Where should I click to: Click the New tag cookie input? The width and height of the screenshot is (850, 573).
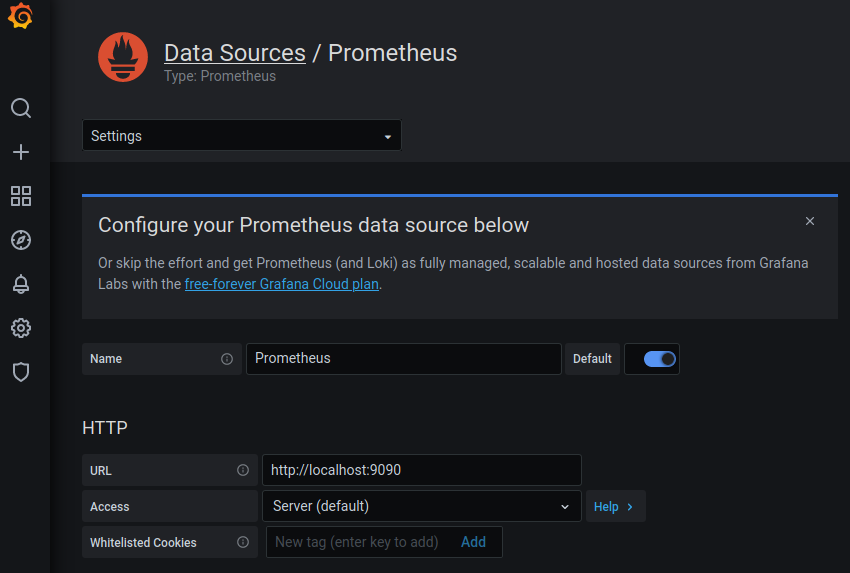(x=357, y=542)
